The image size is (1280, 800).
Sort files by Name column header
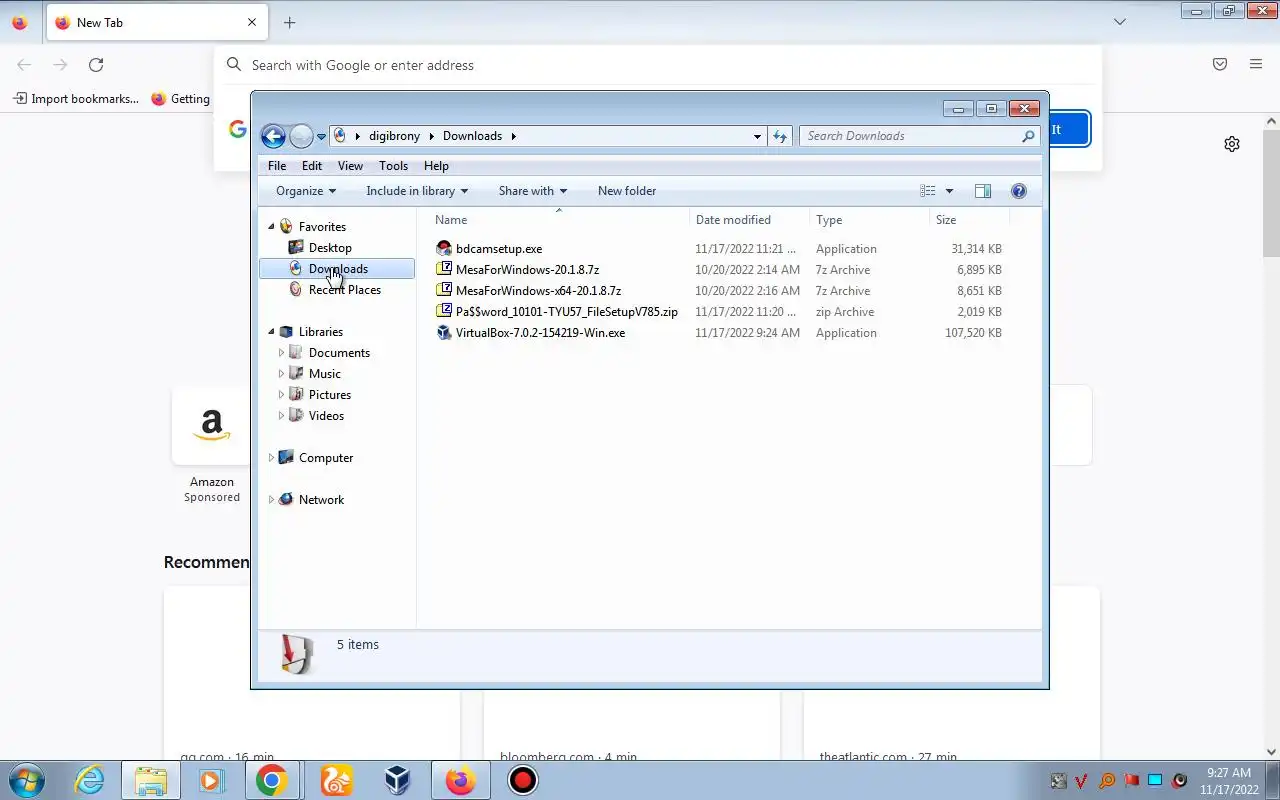point(451,220)
